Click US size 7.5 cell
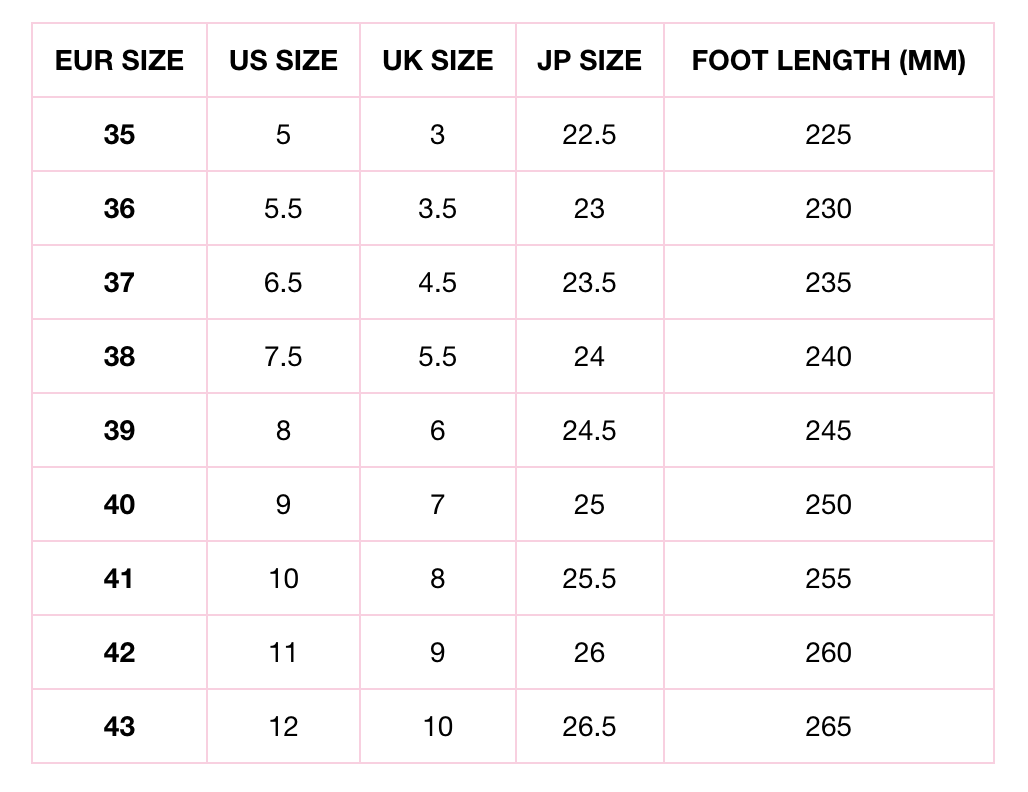1028x792 pixels. click(x=283, y=357)
